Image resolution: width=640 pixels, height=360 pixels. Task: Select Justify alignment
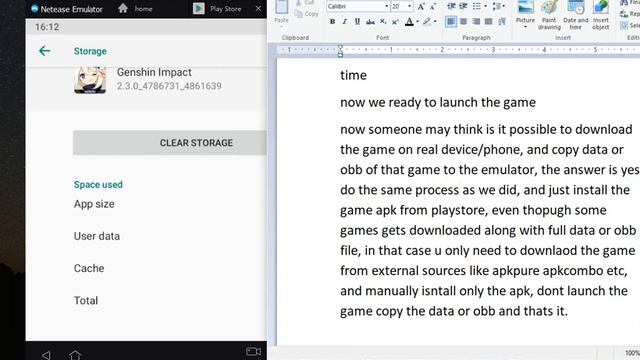[489, 21]
